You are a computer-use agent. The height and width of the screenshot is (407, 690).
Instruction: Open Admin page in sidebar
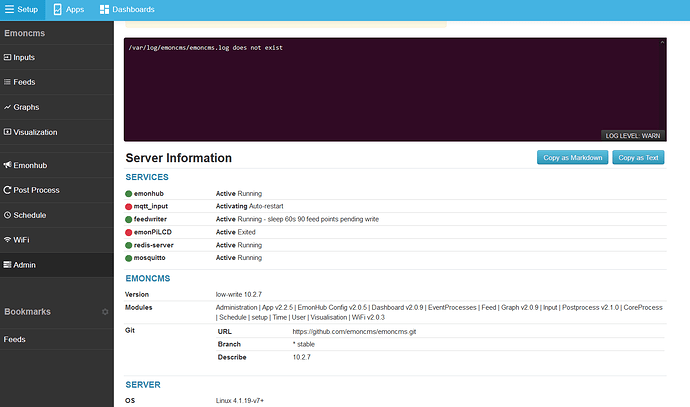tap(57, 265)
